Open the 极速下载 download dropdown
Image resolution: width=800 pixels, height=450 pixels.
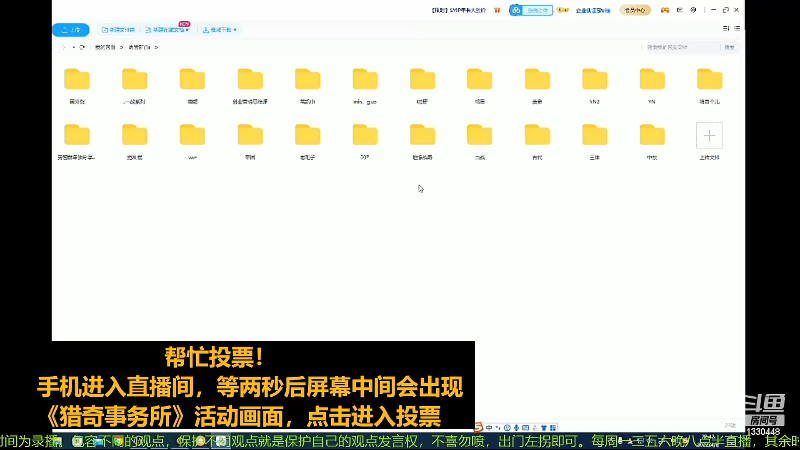pos(219,30)
